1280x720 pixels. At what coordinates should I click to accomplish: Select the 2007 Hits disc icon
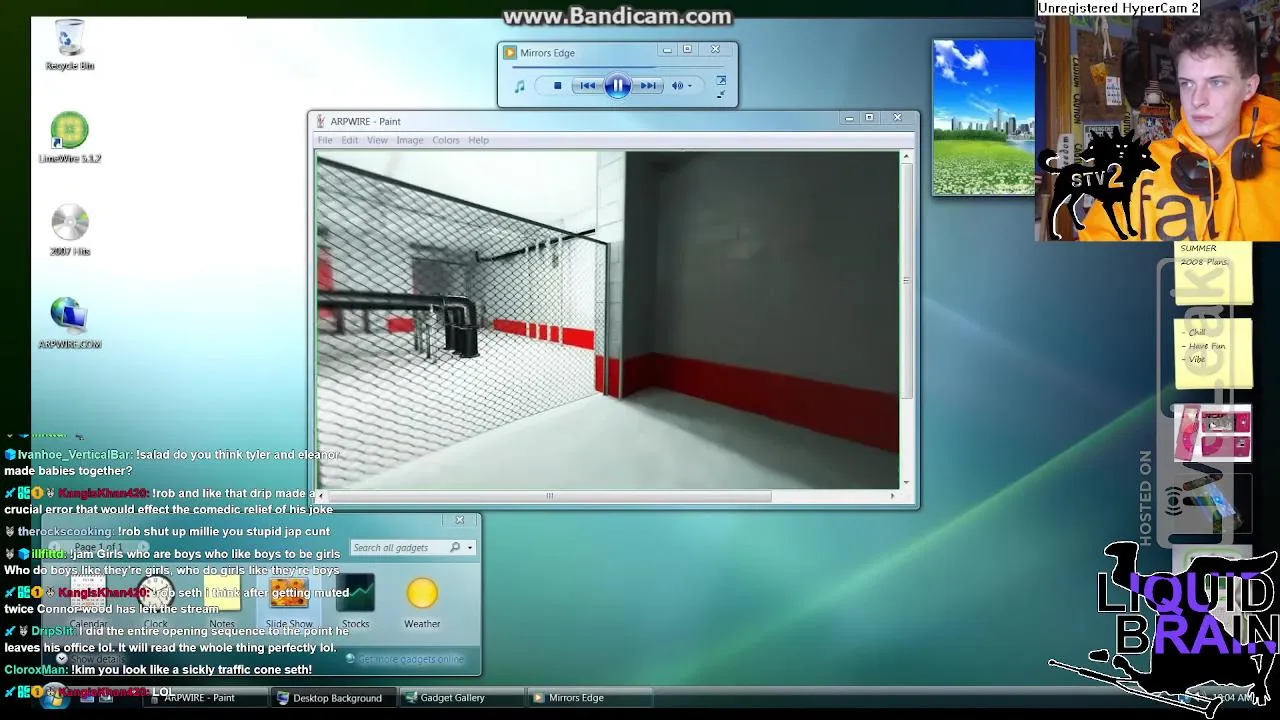coord(70,230)
